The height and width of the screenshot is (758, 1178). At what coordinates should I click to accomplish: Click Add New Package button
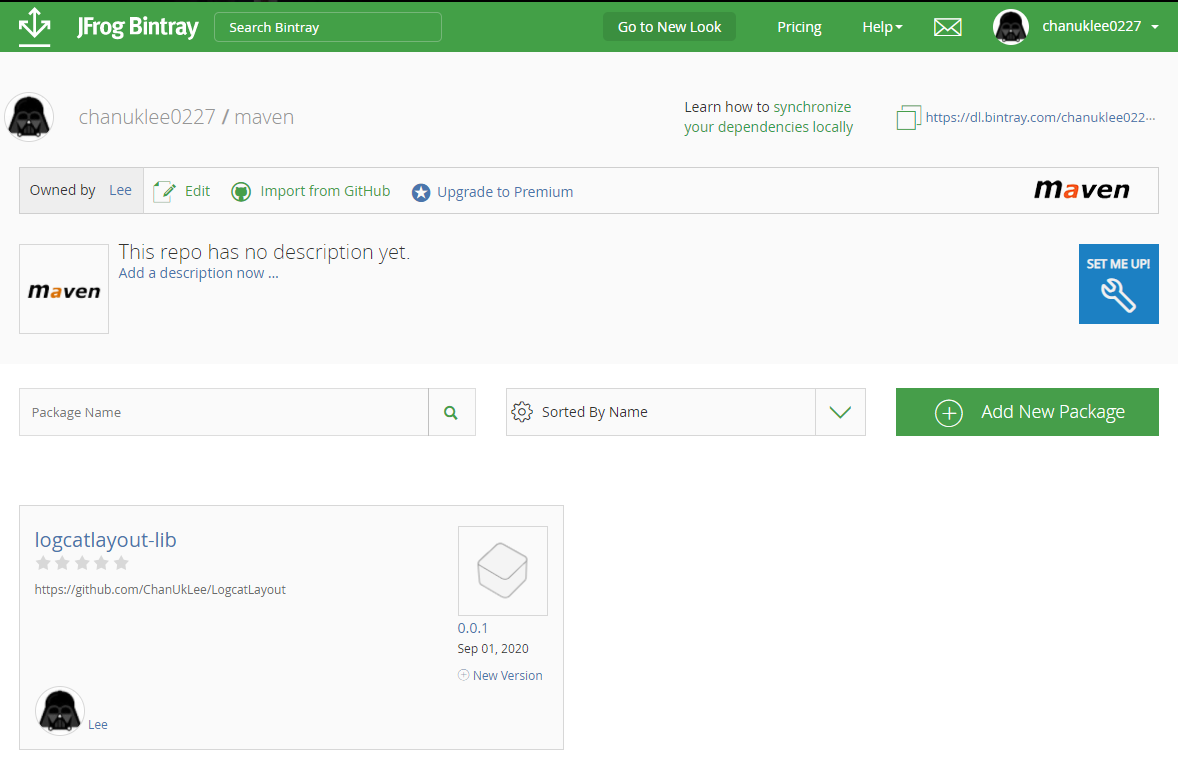coord(1027,412)
